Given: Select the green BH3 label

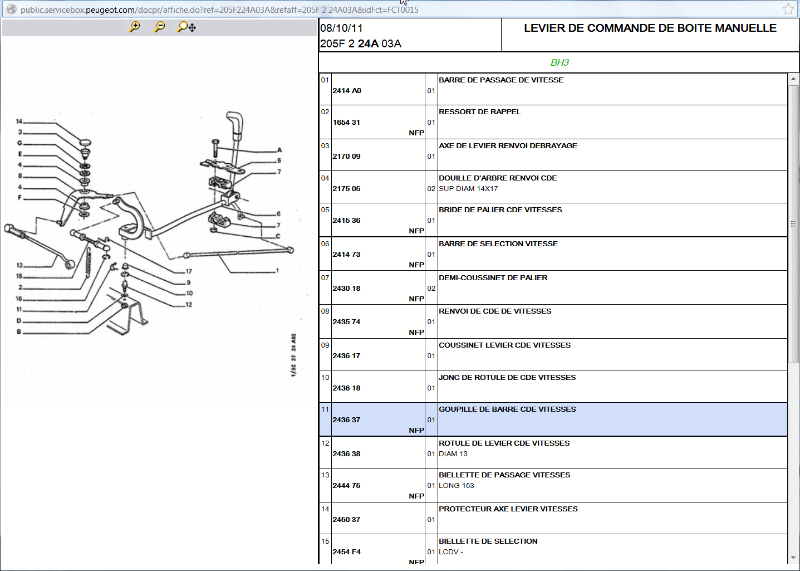Looking at the screenshot, I should (x=559, y=63).
